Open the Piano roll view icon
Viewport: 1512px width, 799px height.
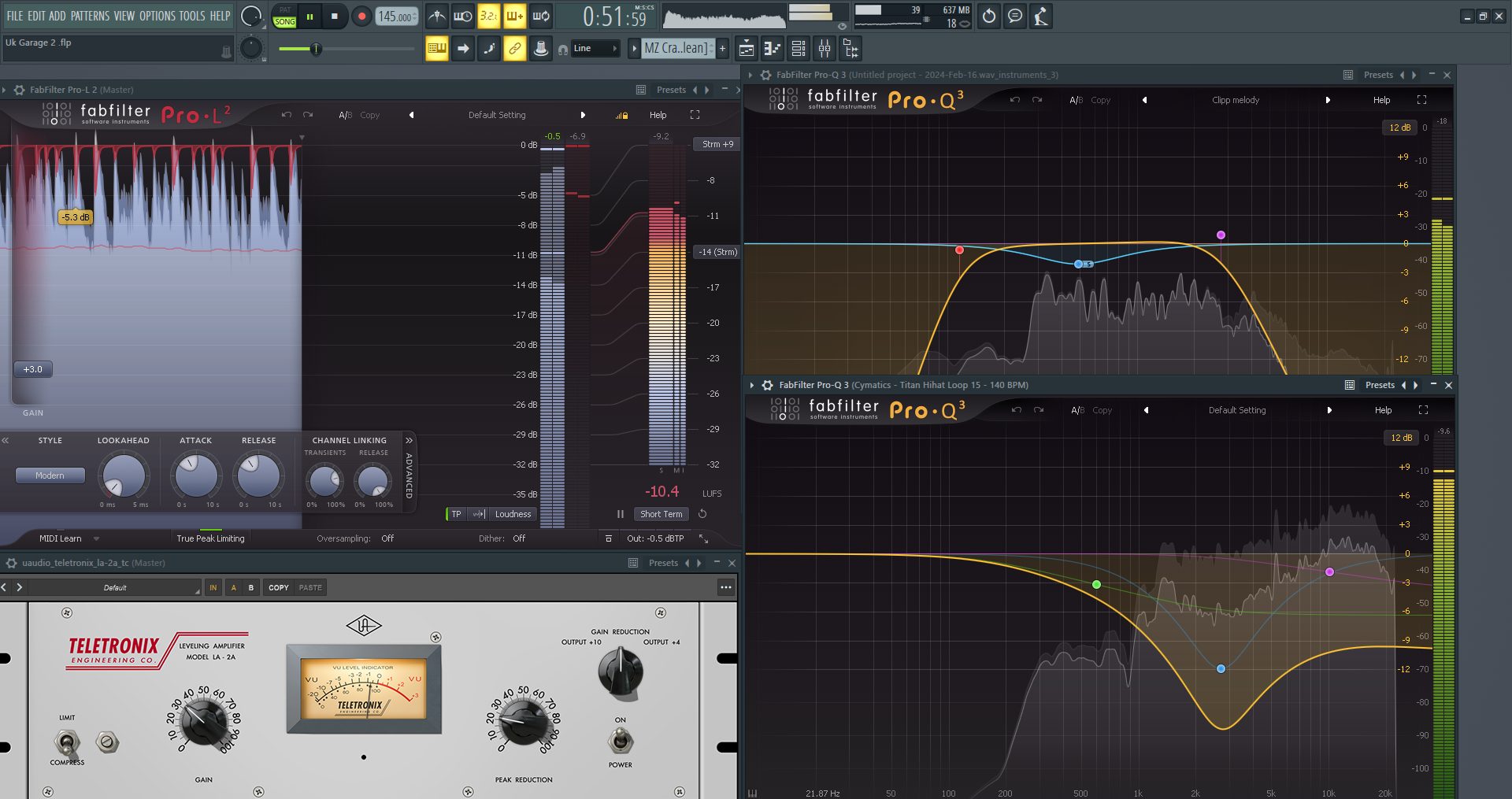pyautogui.click(x=773, y=49)
